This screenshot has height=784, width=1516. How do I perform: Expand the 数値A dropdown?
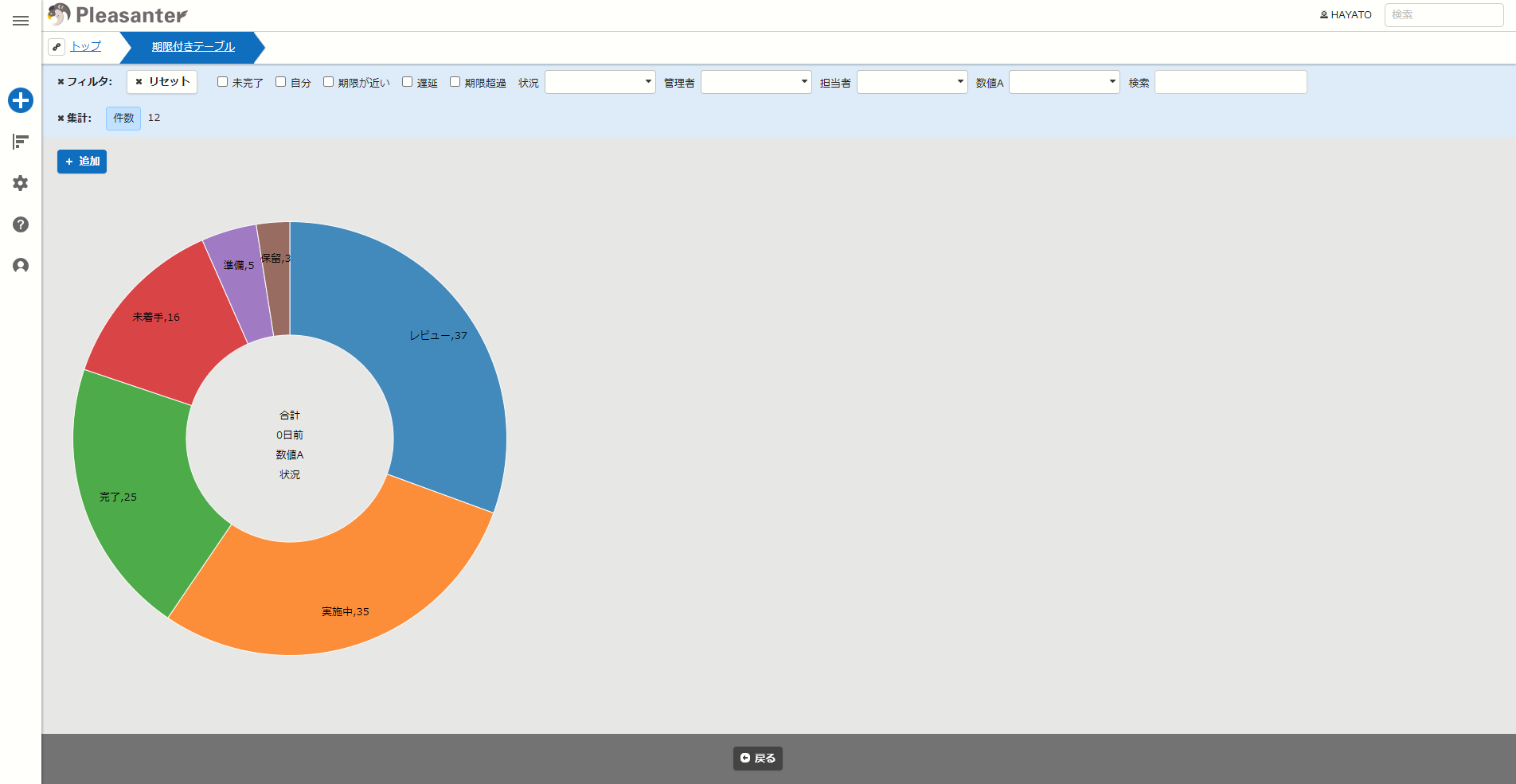[1065, 82]
